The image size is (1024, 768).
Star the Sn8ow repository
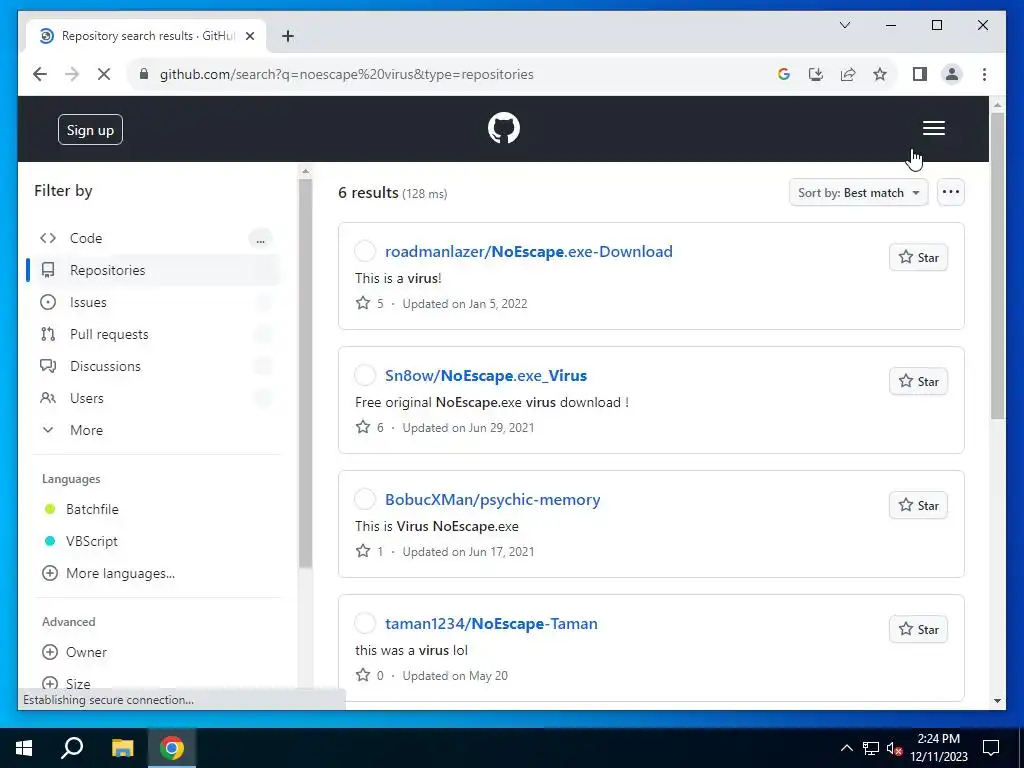coord(918,381)
